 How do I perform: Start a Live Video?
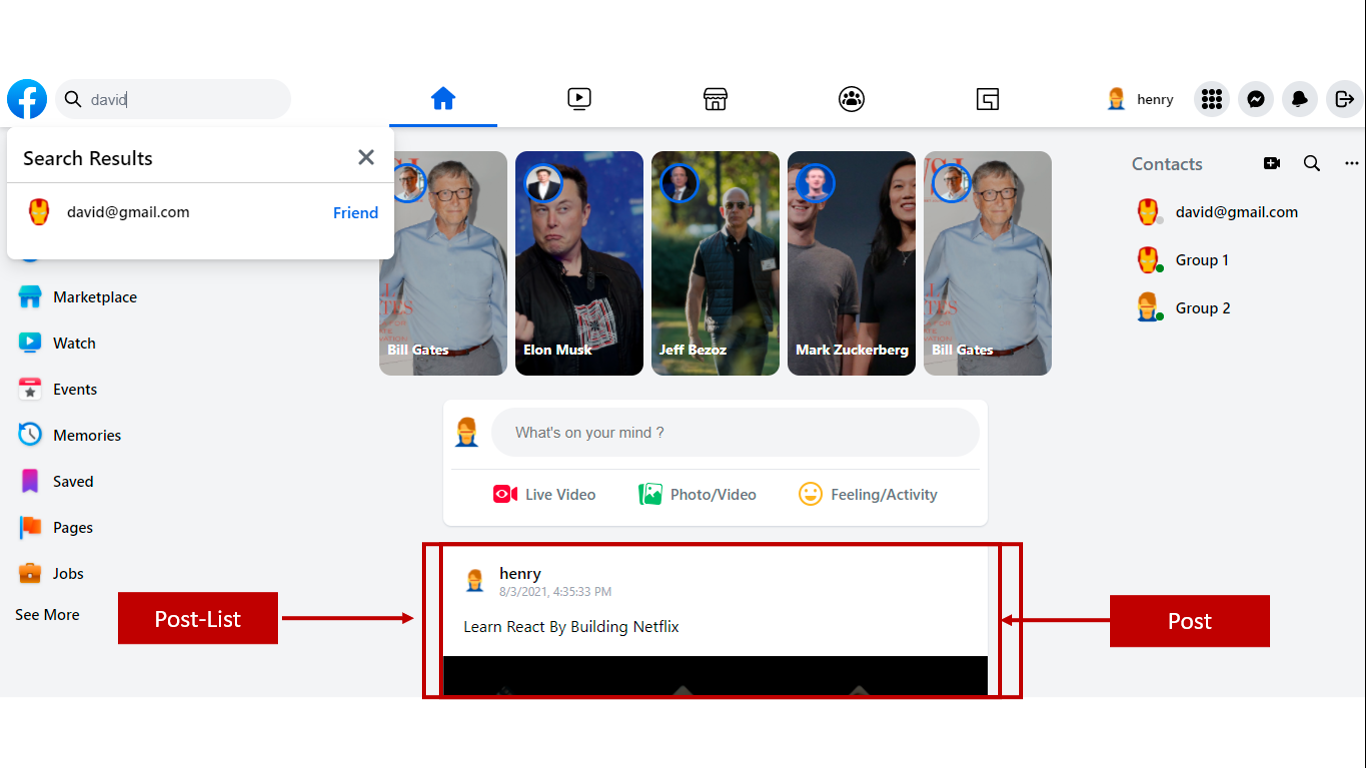click(544, 494)
